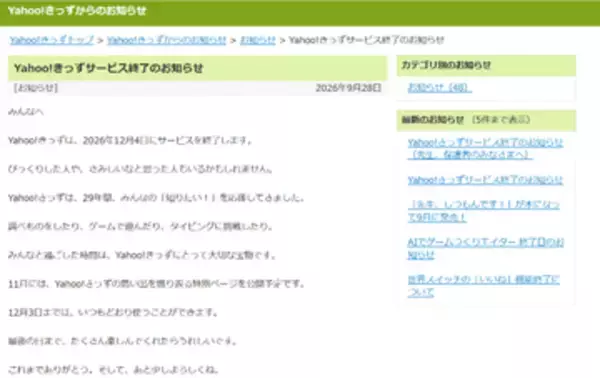Viewport: 600px width, 378px height.
Task: Open the AIでゲームつくり notice link
Action: pos(486,248)
